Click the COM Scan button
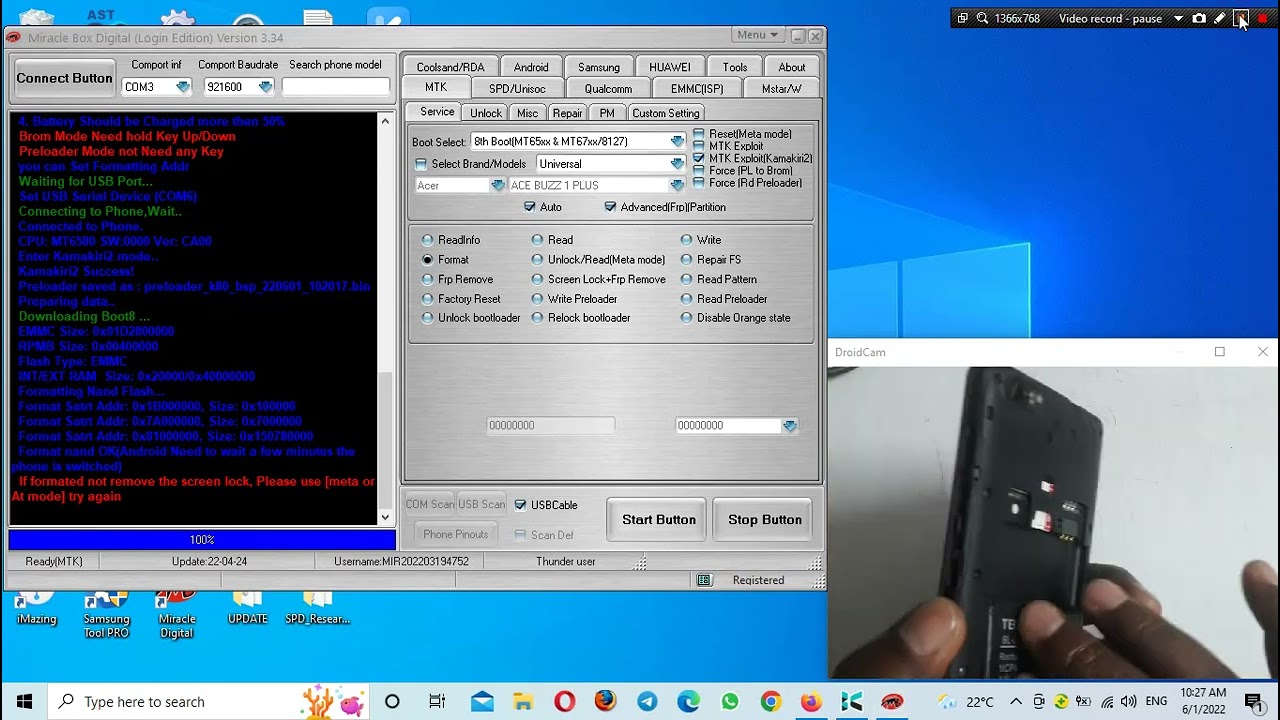The width and height of the screenshot is (1280, 720). point(429,505)
